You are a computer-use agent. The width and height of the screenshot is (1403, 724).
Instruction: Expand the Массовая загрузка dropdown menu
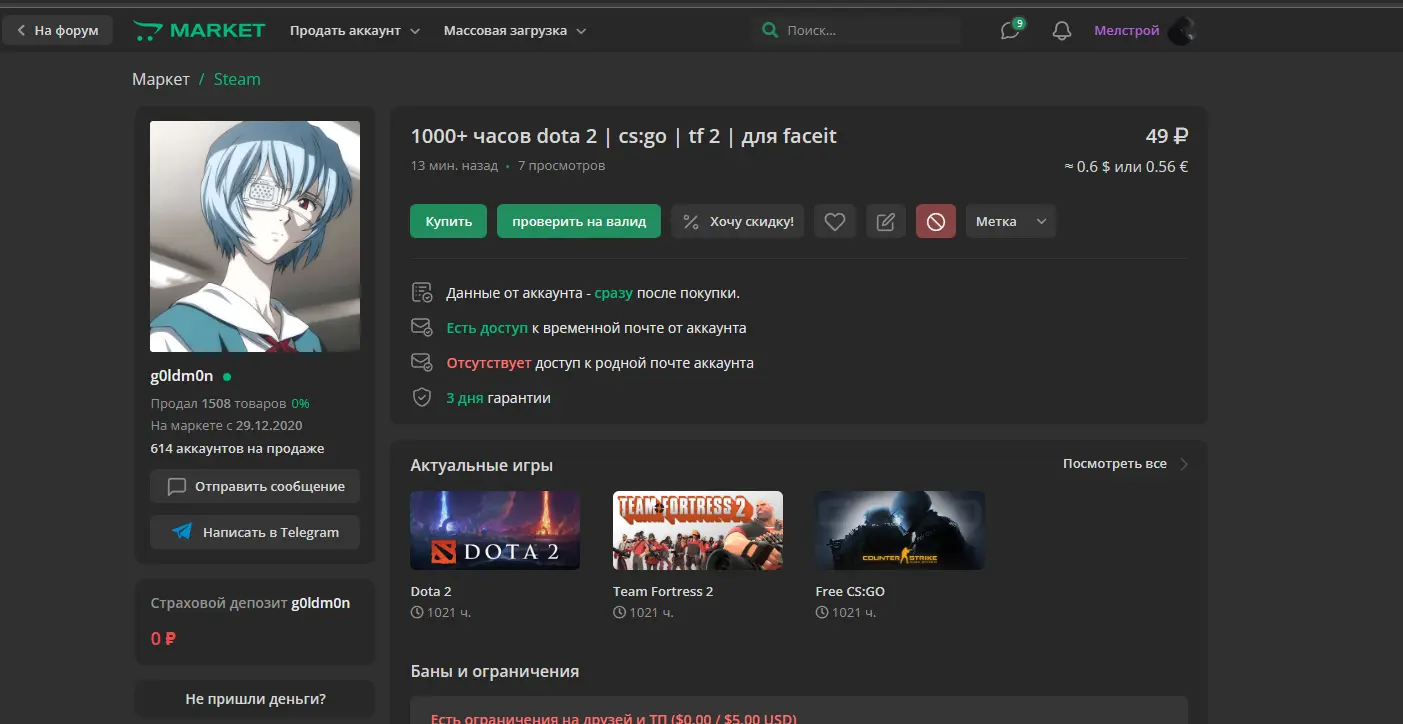click(x=515, y=31)
